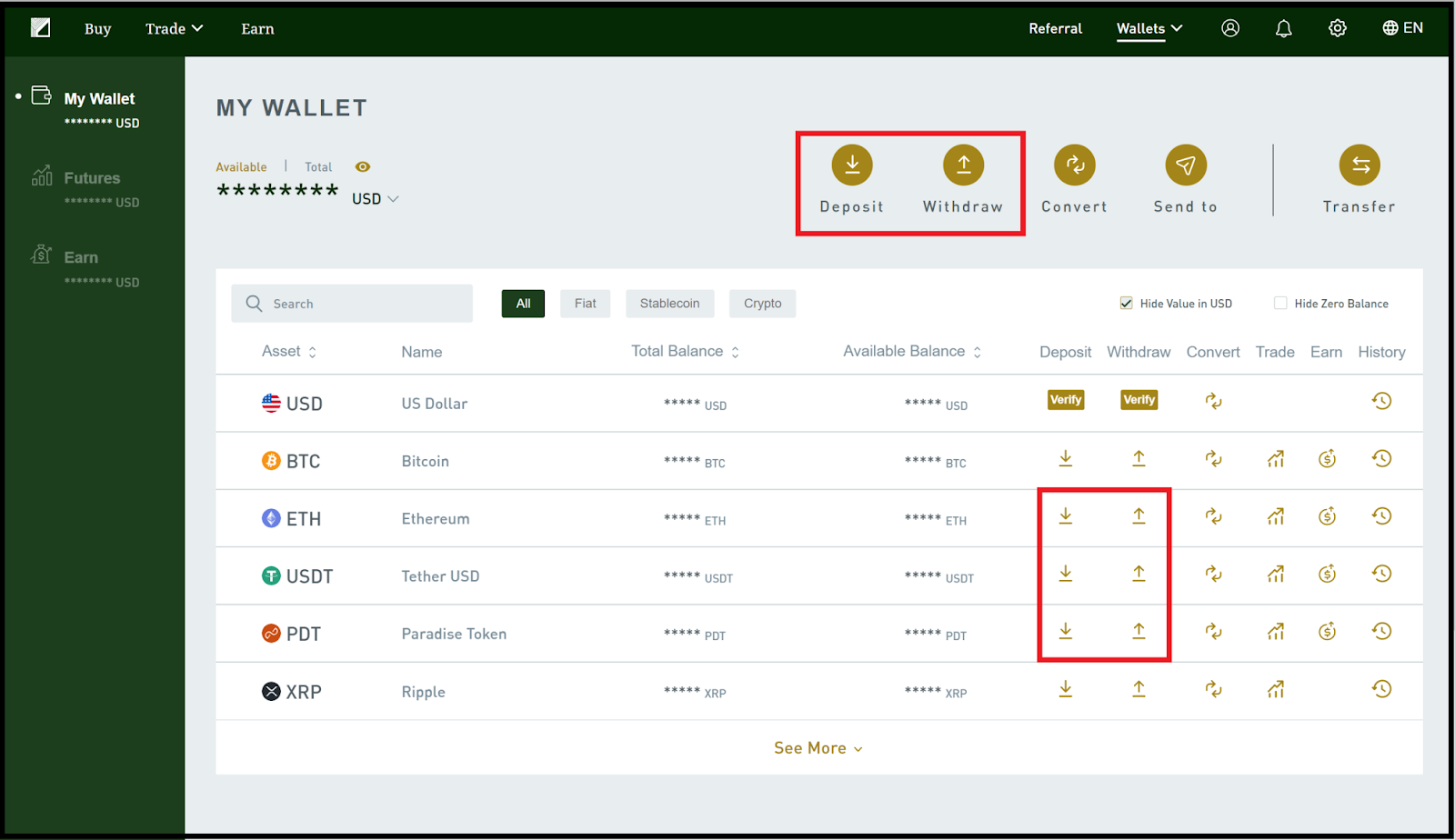Convert BTC using row icon
Screen dimensions: 1455x840
(x=1213, y=458)
